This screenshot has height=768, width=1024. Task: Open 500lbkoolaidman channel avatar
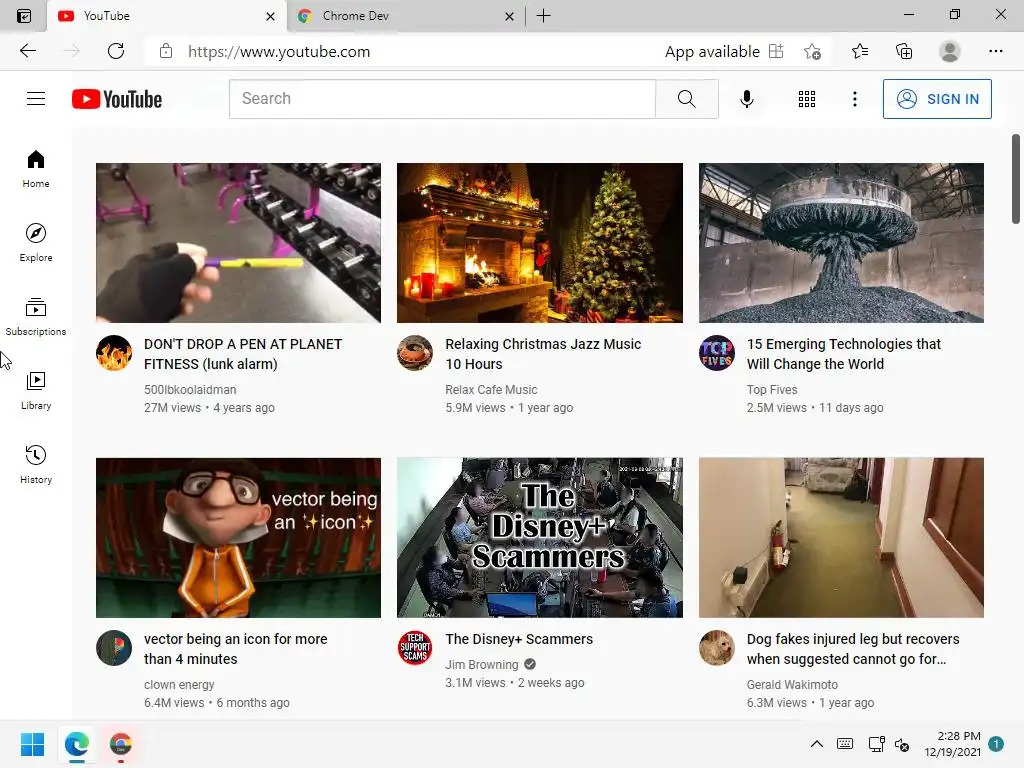114,353
